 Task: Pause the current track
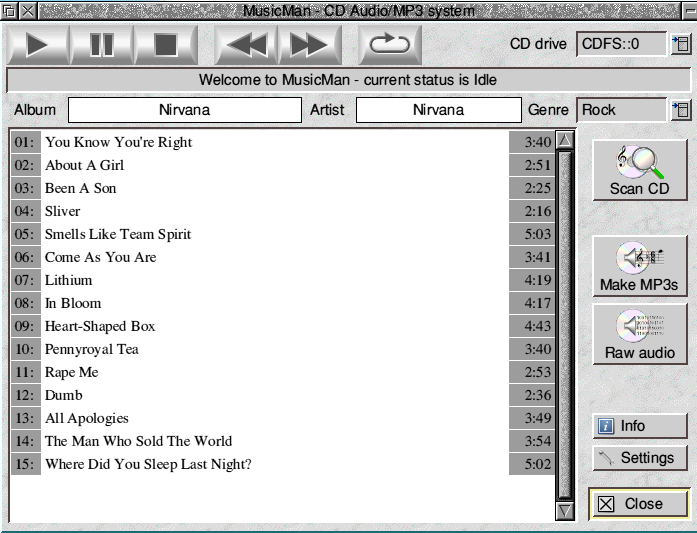[102, 45]
